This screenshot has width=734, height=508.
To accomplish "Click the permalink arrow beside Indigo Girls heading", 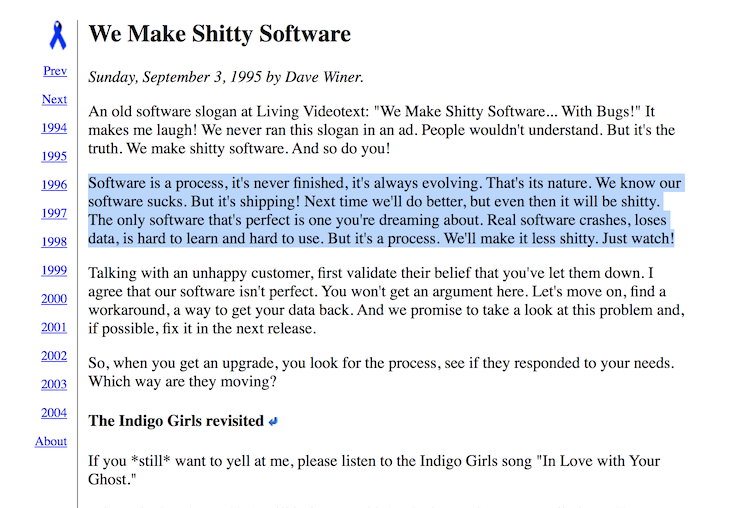I will point(273,421).
